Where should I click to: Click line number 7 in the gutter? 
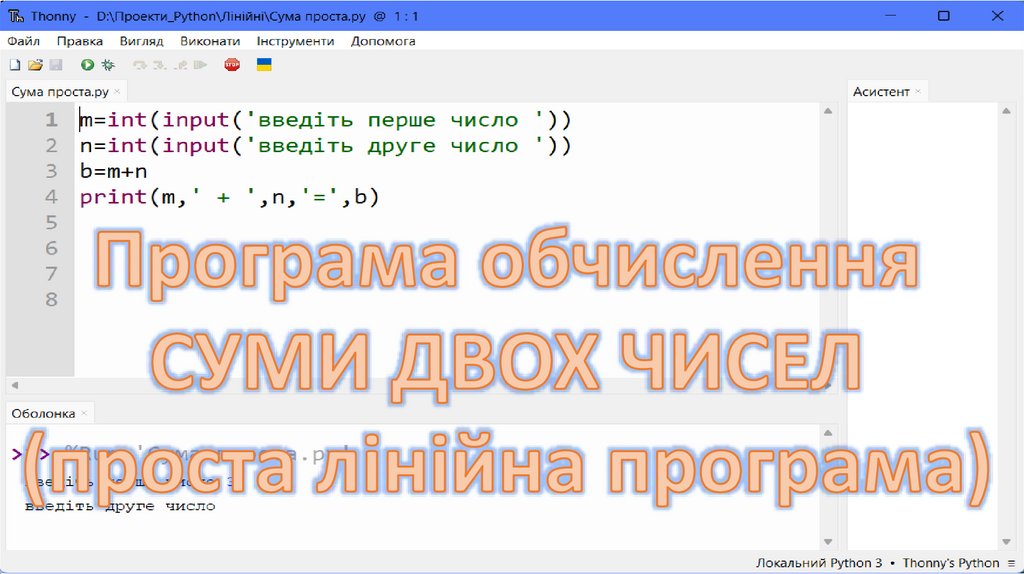(52, 274)
